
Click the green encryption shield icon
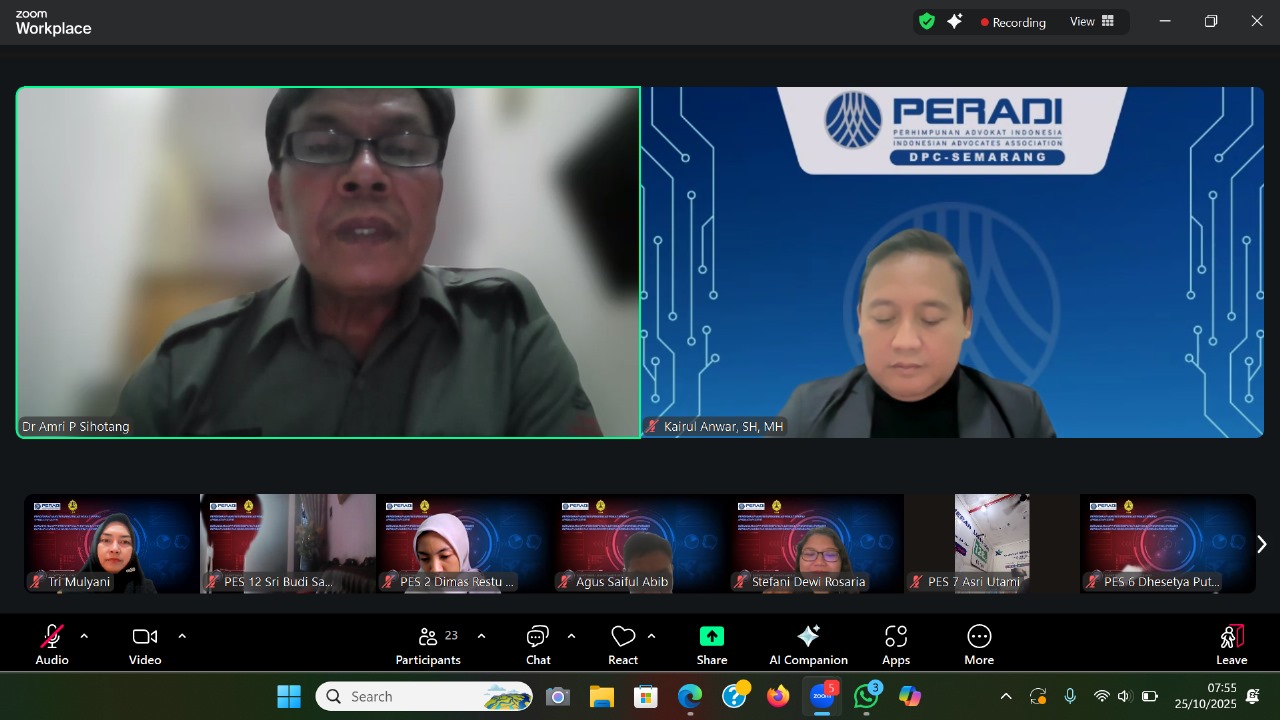click(927, 21)
